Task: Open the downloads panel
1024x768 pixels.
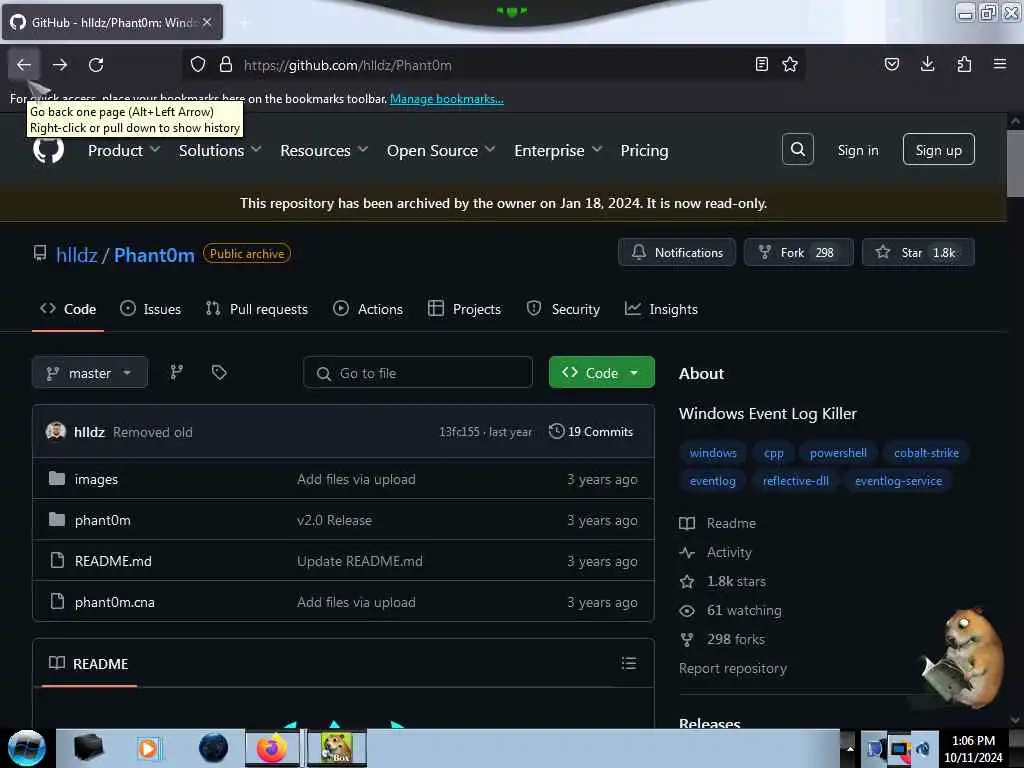Action: point(927,65)
